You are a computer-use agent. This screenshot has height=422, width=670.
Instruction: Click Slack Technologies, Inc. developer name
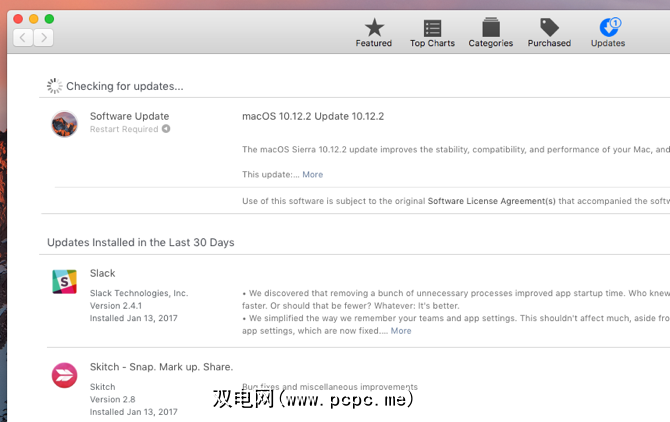click(139, 293)
